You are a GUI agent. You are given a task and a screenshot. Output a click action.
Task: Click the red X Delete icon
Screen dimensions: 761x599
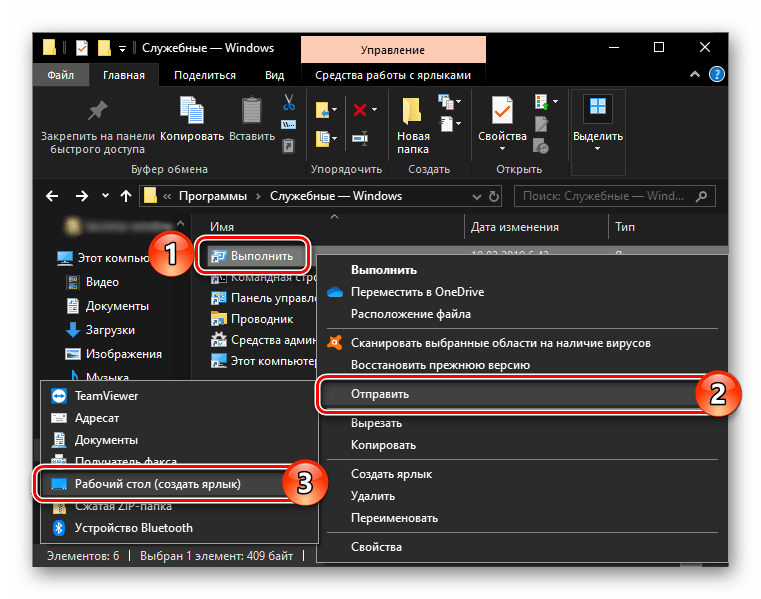click(360, 110)
